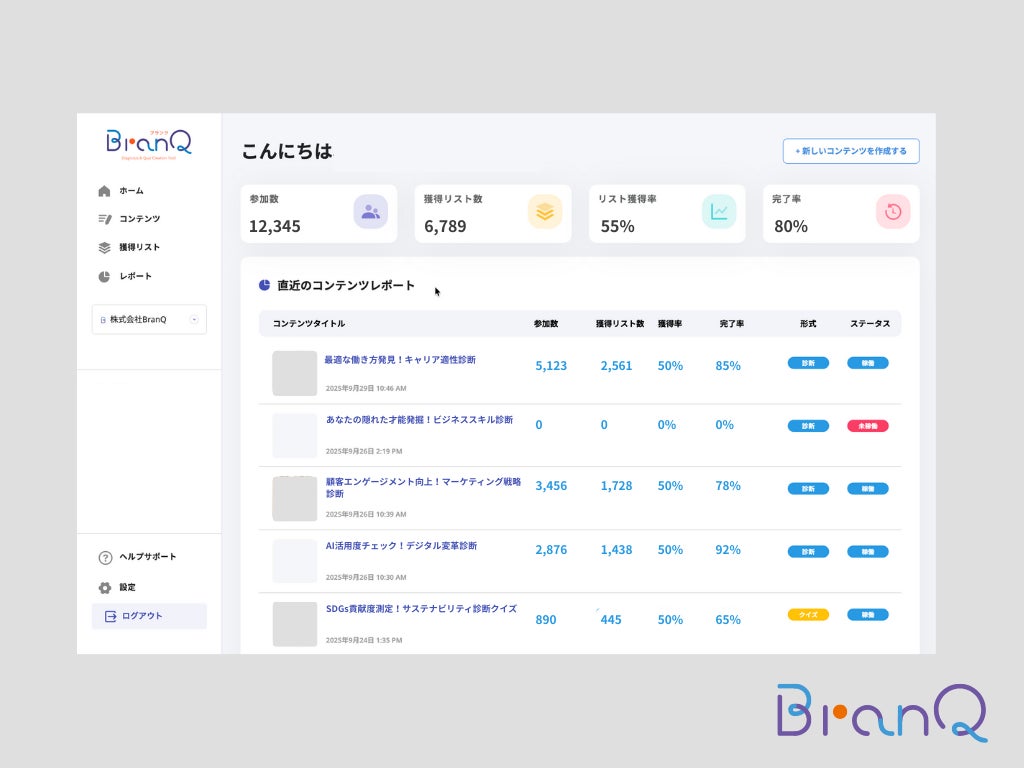Viewport: 1024px width, 768px height.
Task: Click the logout arrow icon
Action: pos(110,616)
